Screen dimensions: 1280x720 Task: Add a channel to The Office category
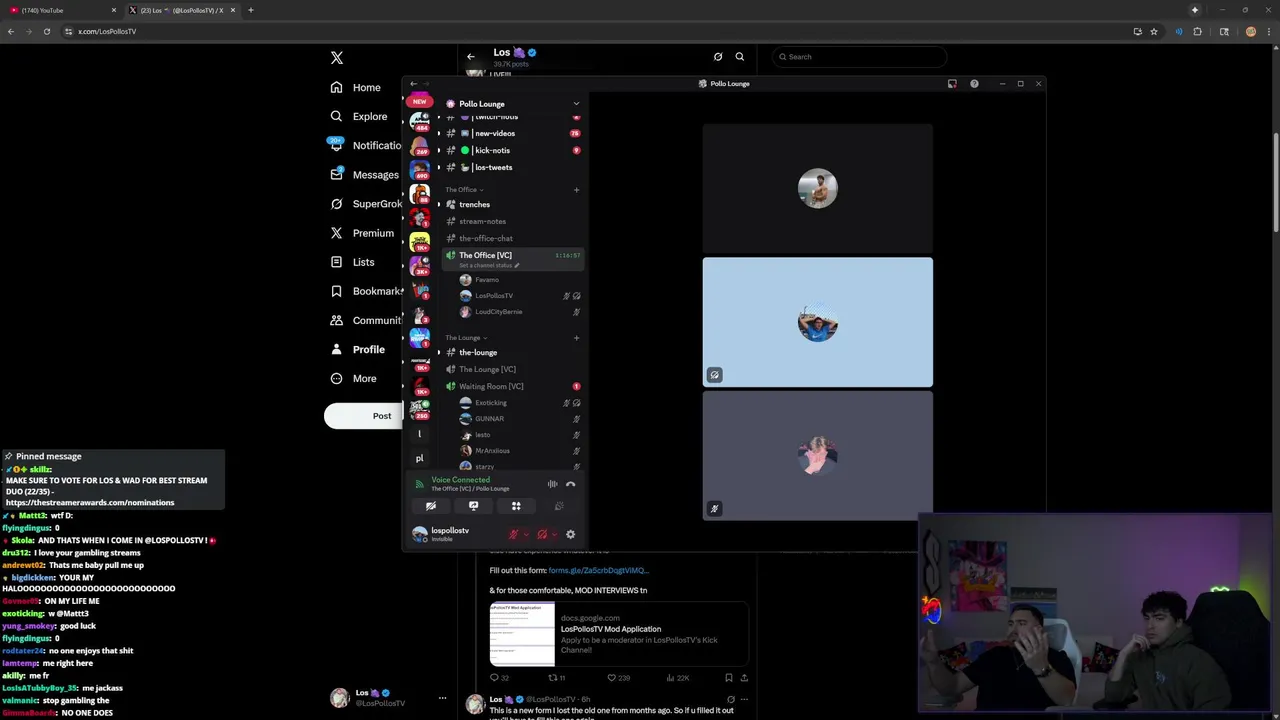point(576,190)
